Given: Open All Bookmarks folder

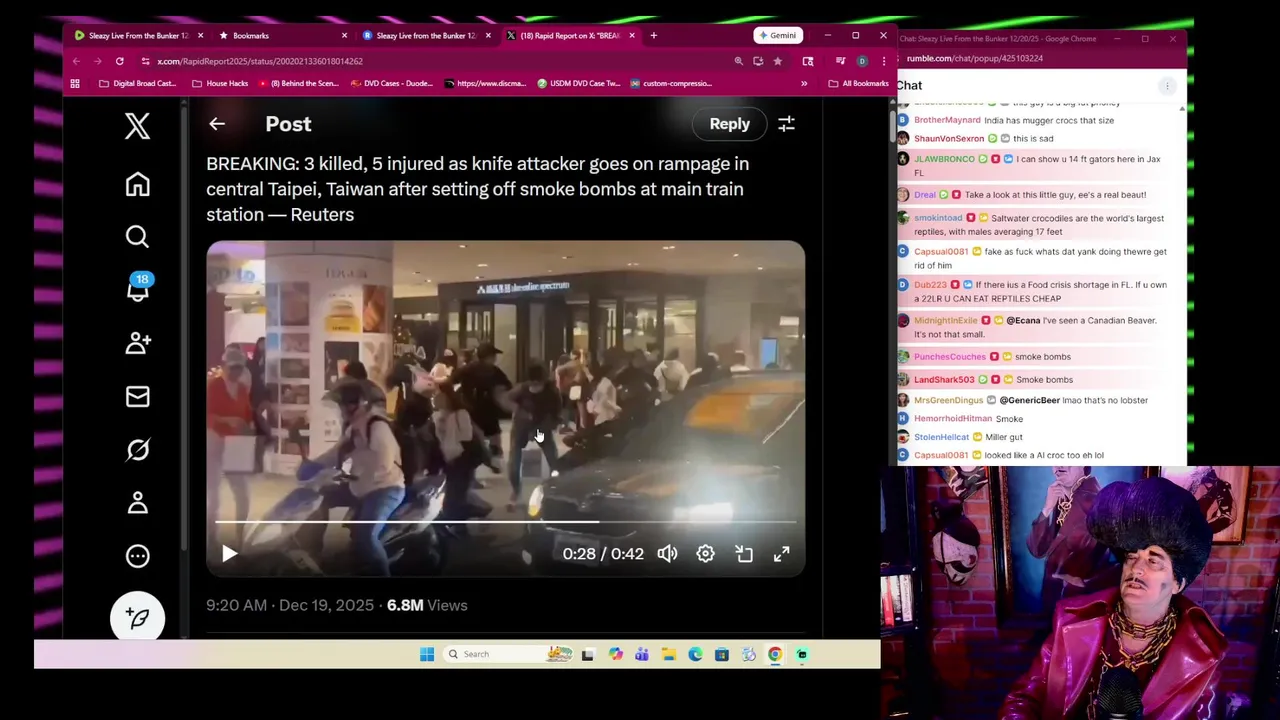Looking at the screenshot, I should [x=858, y=83].
